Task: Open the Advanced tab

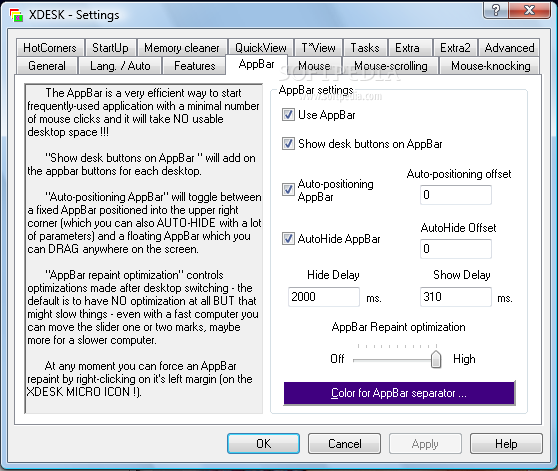Action: click(509, 48)
